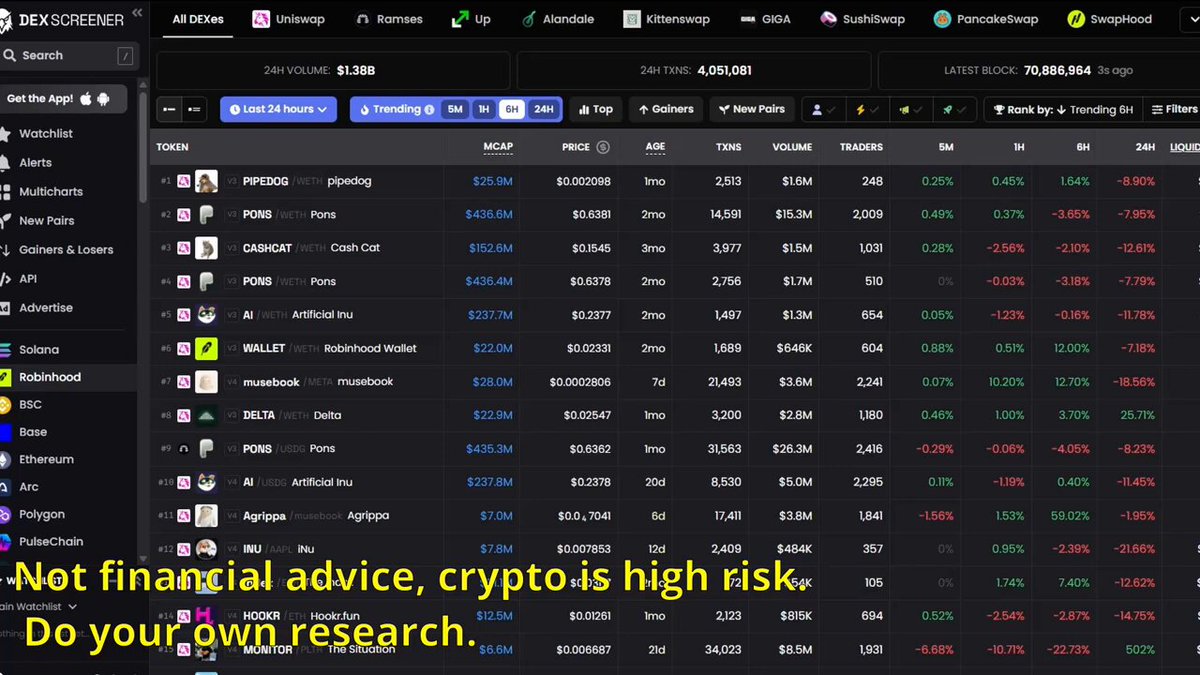Expand the Watchlist chevron at sidebar bottom

pyautogui.click(x=72, y=606)
